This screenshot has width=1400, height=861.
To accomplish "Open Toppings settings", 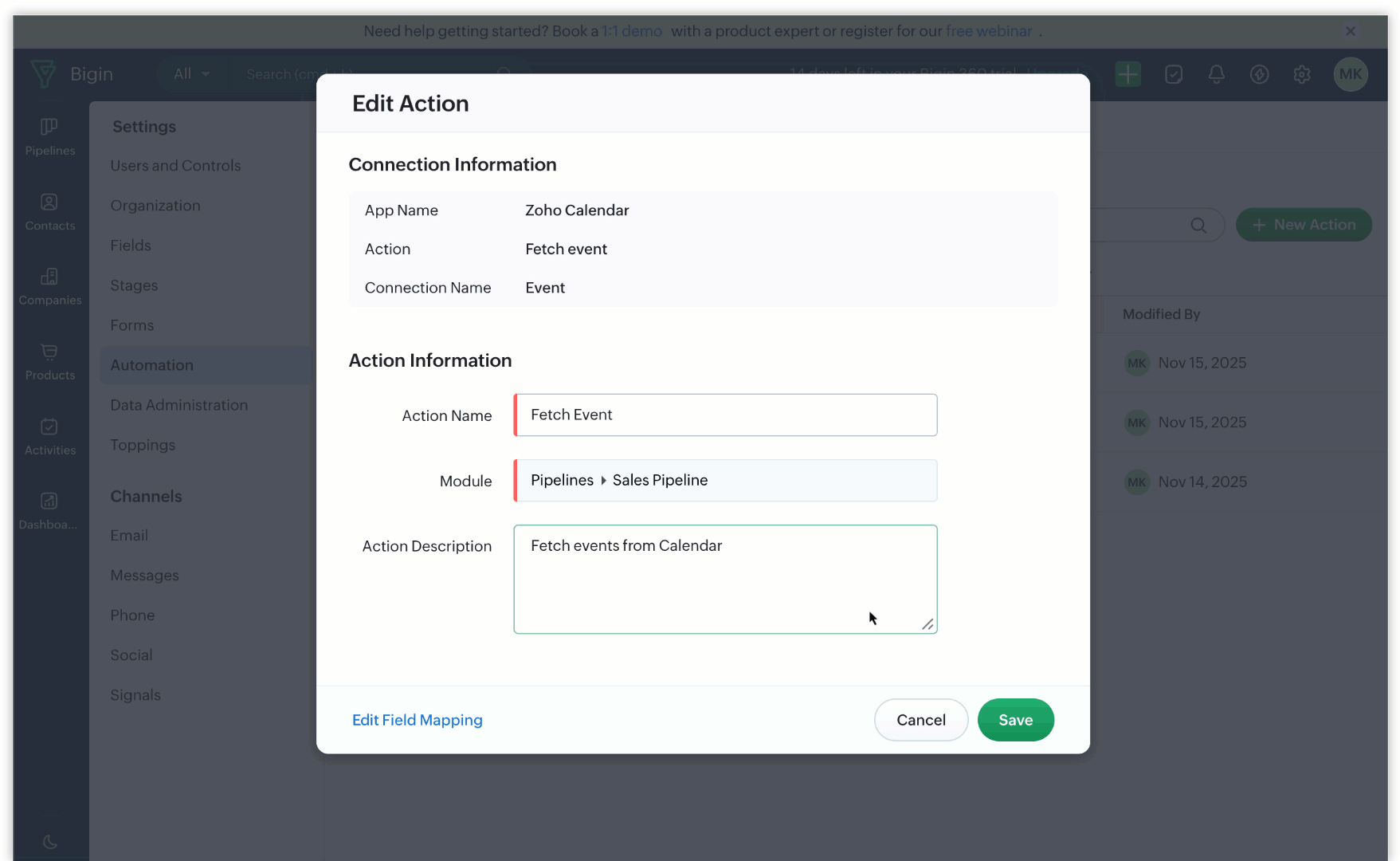I will [143, 445].
